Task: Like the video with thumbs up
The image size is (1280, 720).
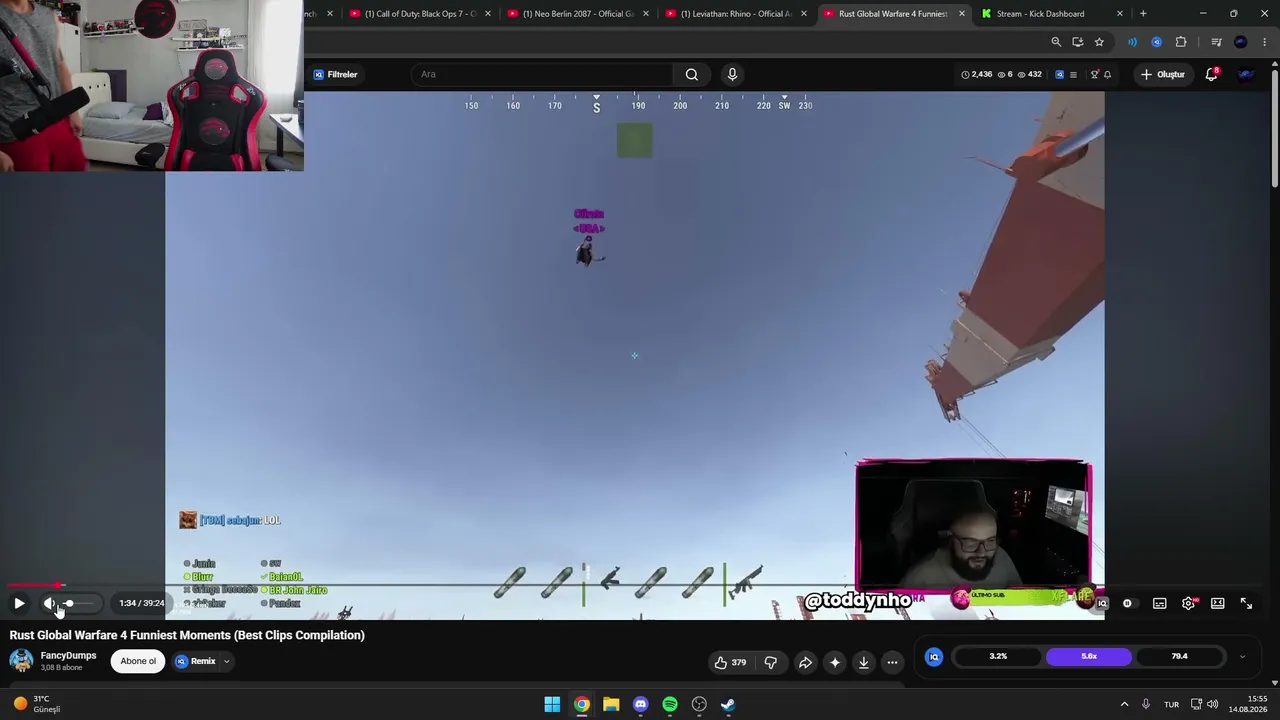Action: (730, 662)
